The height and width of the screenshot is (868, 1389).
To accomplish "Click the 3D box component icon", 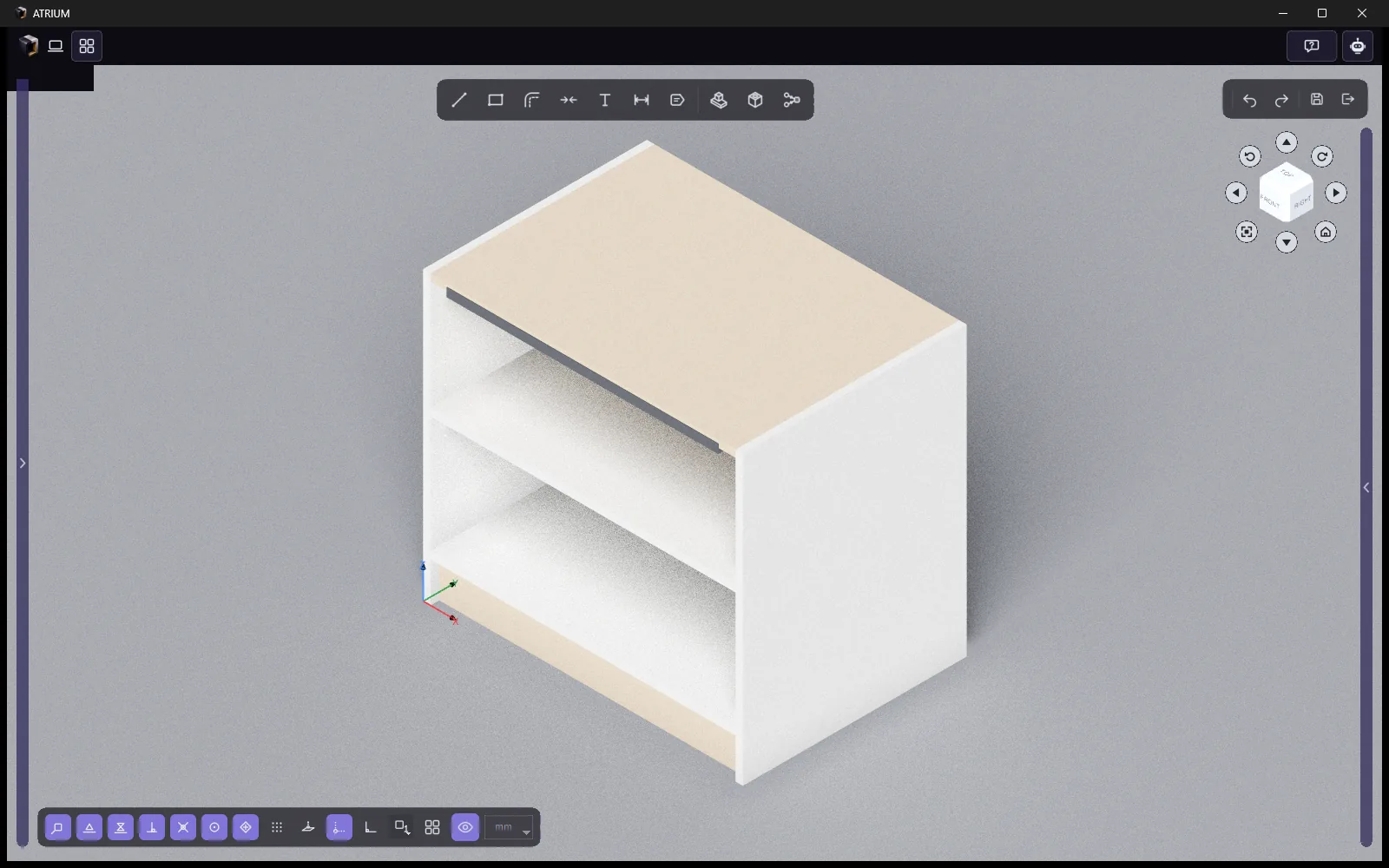I will [755, 100].
